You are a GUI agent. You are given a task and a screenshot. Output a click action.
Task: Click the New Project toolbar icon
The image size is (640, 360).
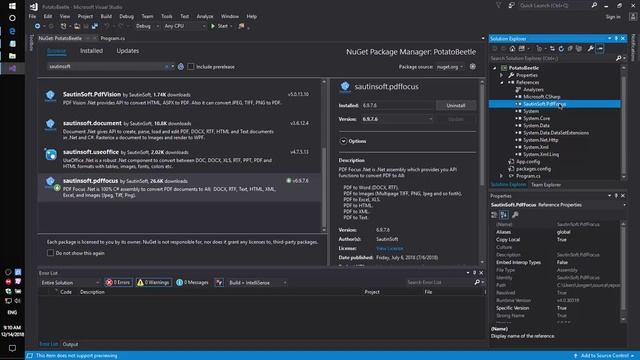click(x=63, y=26)
